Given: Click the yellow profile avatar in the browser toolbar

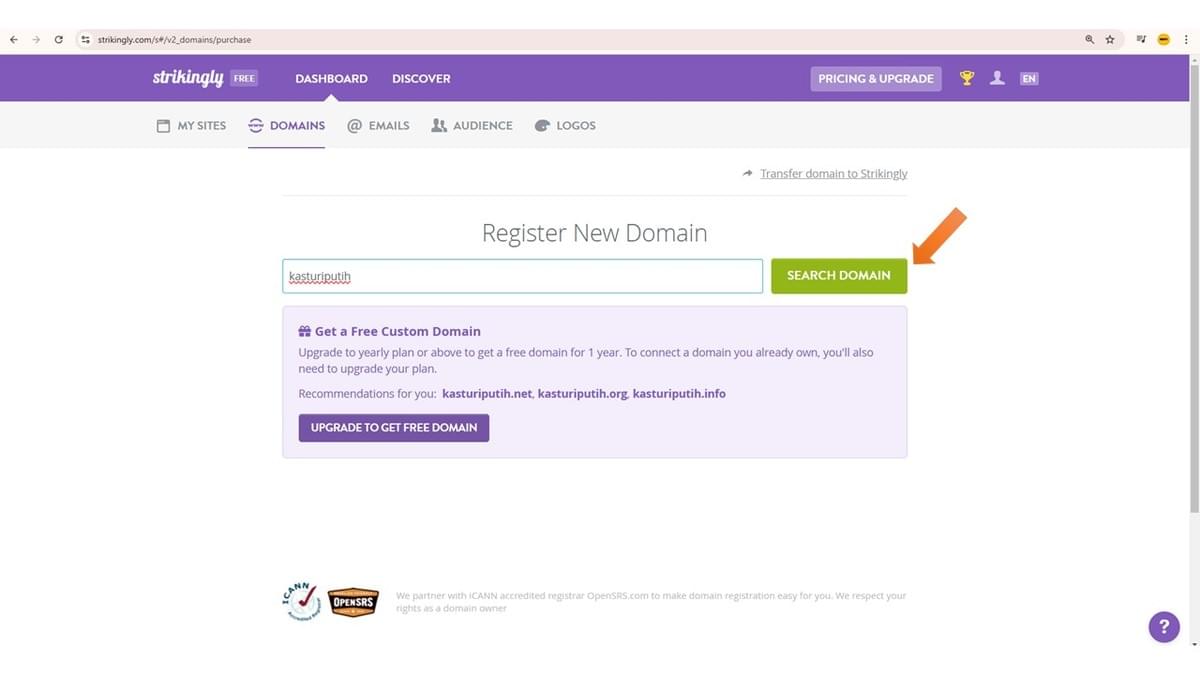Looking at the screenshot, I should tap(1164, 40).
